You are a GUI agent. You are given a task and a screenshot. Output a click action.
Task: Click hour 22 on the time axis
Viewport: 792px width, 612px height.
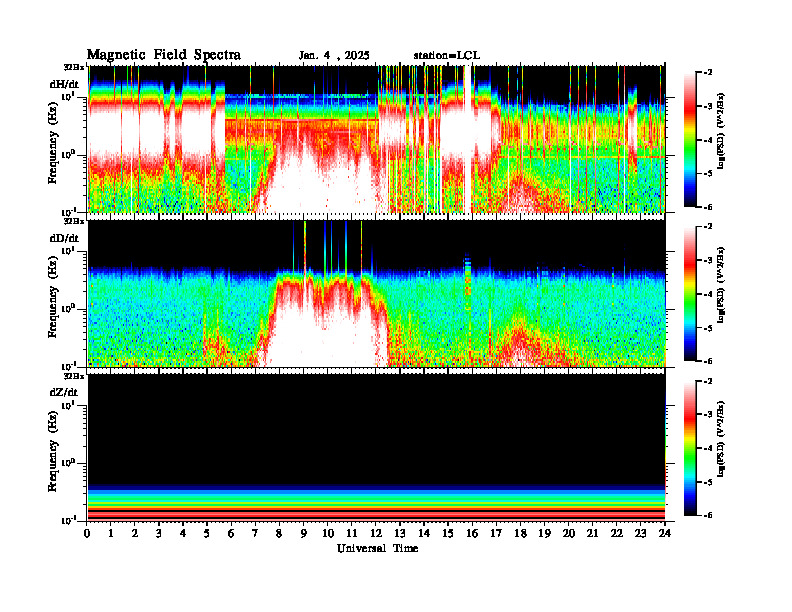tap(617, 533)
